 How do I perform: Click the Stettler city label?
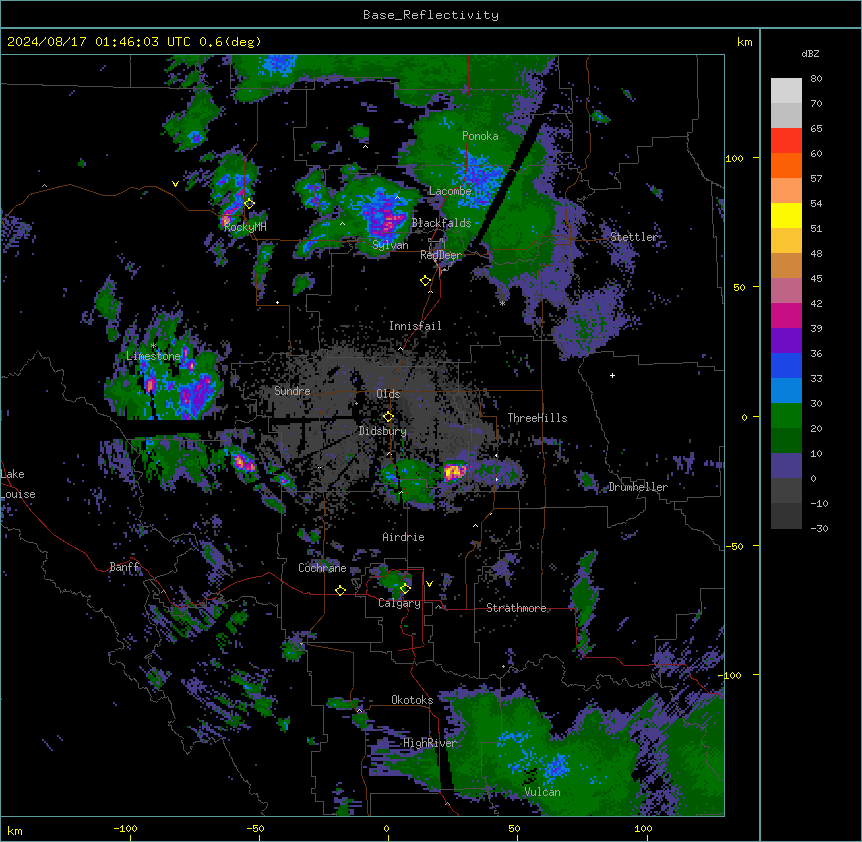click(x=634, y=237)
